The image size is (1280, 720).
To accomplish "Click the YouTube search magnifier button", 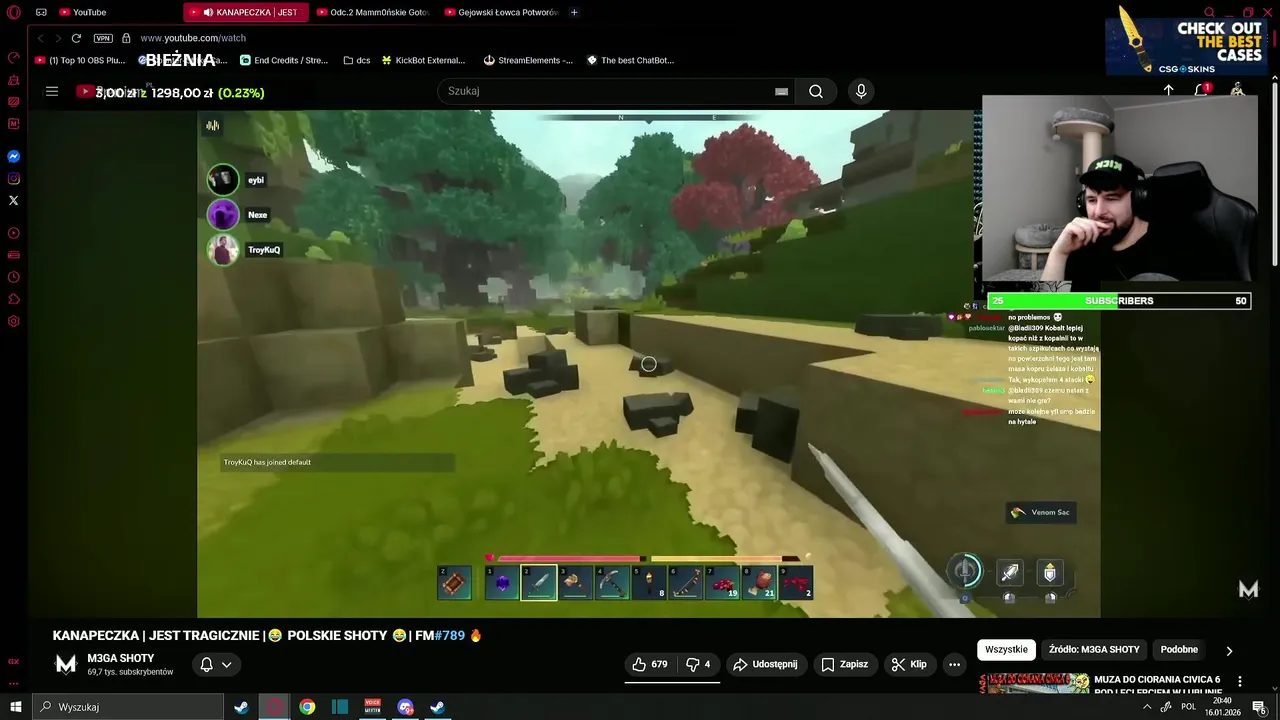I will click(816, 91).
